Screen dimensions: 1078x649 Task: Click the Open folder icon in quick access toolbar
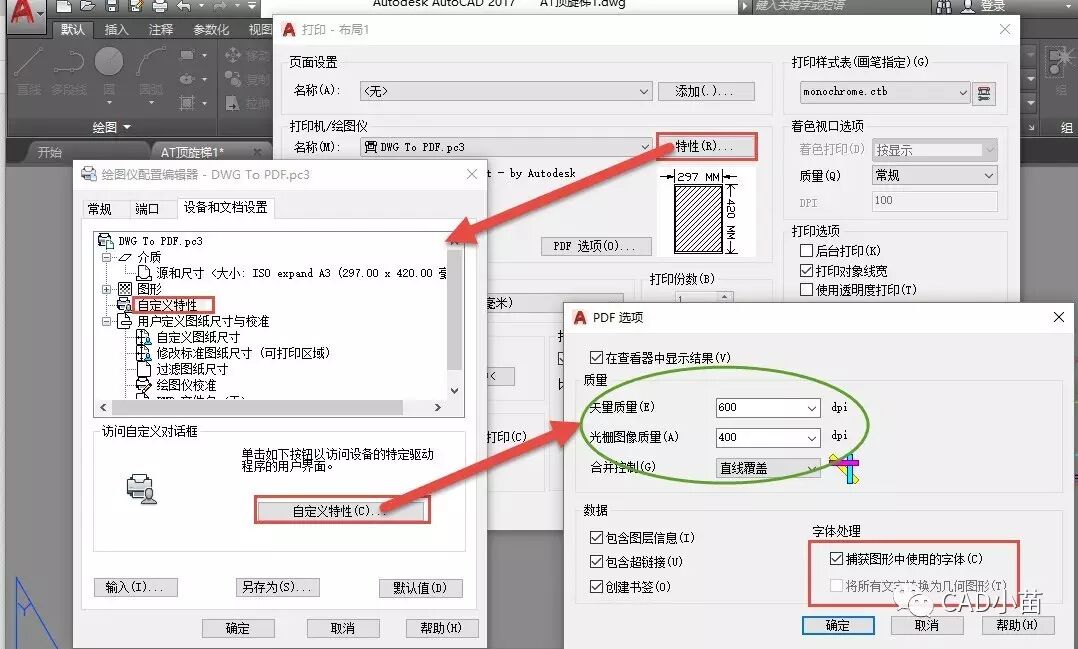[87, 6]
